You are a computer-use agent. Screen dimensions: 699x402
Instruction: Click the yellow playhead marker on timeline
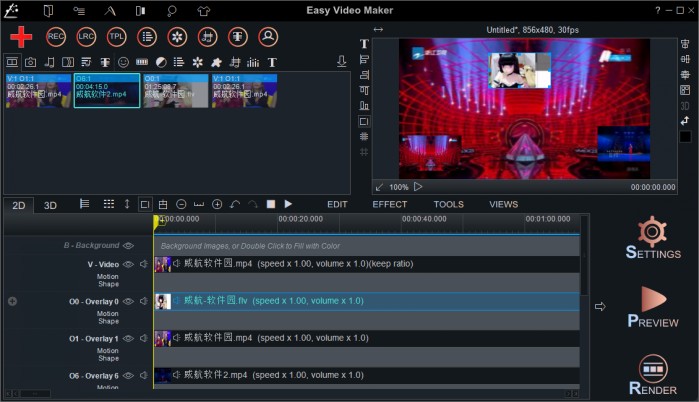(x=156, y=222)
